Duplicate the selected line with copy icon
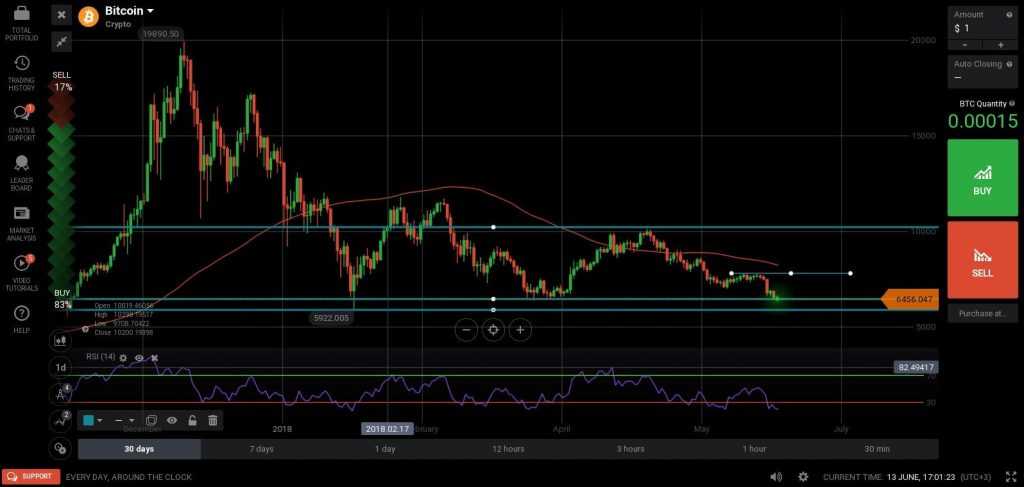The width and height of the screenshot is (1024, 487). pos(151,420)
